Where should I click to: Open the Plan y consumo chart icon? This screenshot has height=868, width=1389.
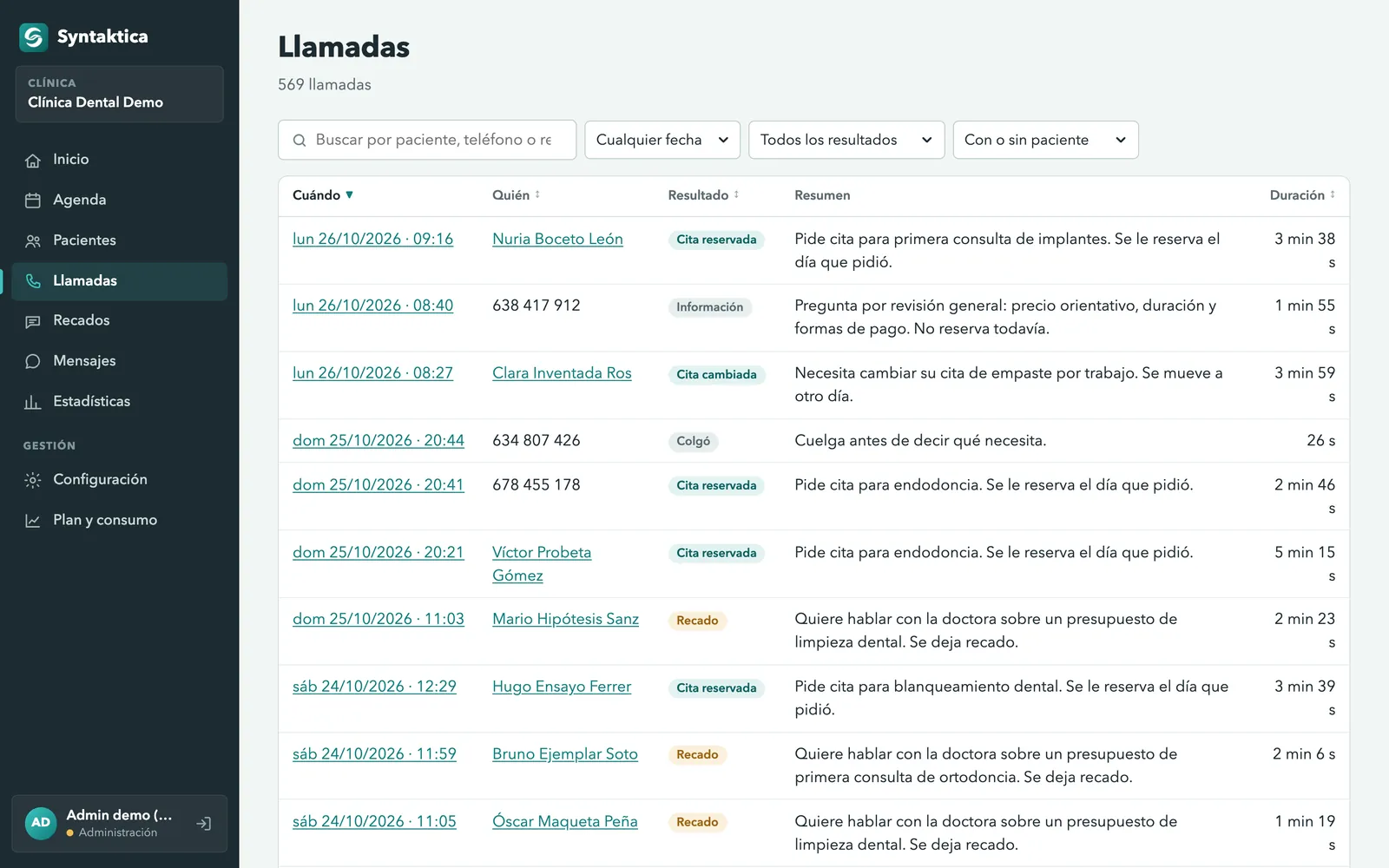tap(33, 521)
